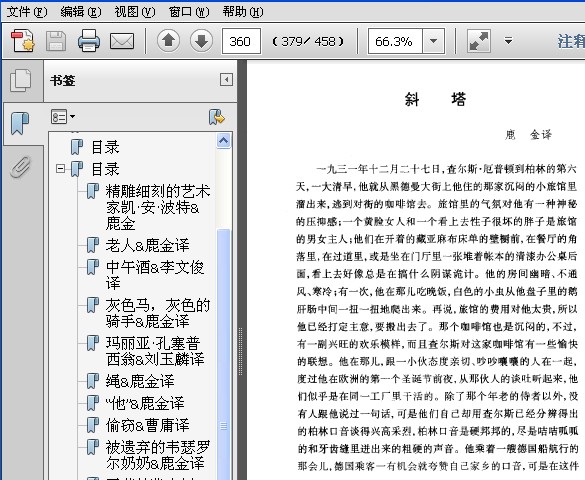Screen dimensions: 585x480
Task: Collapse the 书签 panel with arrow button
Action: 226,79
